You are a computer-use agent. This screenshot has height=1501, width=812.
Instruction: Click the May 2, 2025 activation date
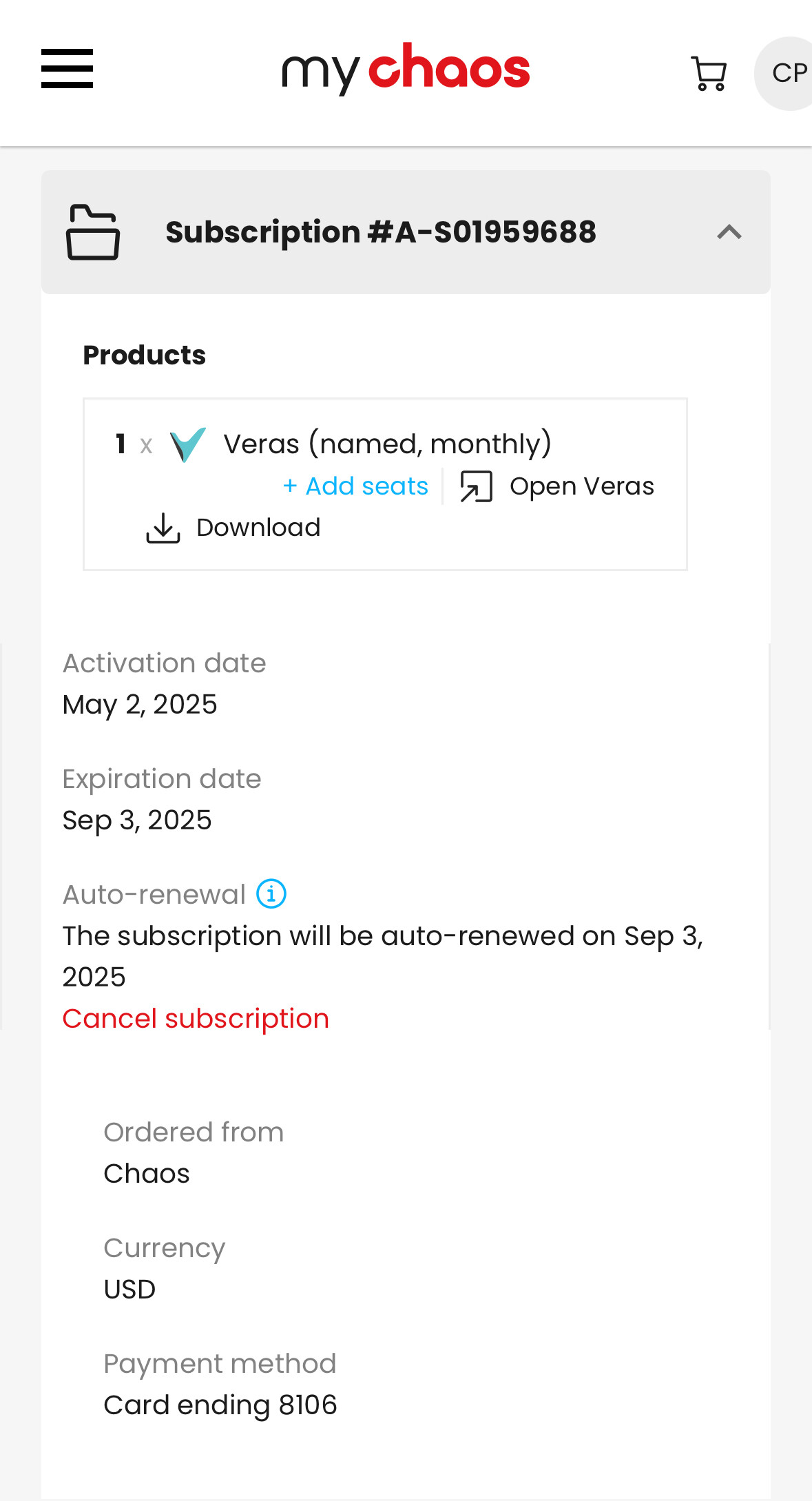click(140, 704)
